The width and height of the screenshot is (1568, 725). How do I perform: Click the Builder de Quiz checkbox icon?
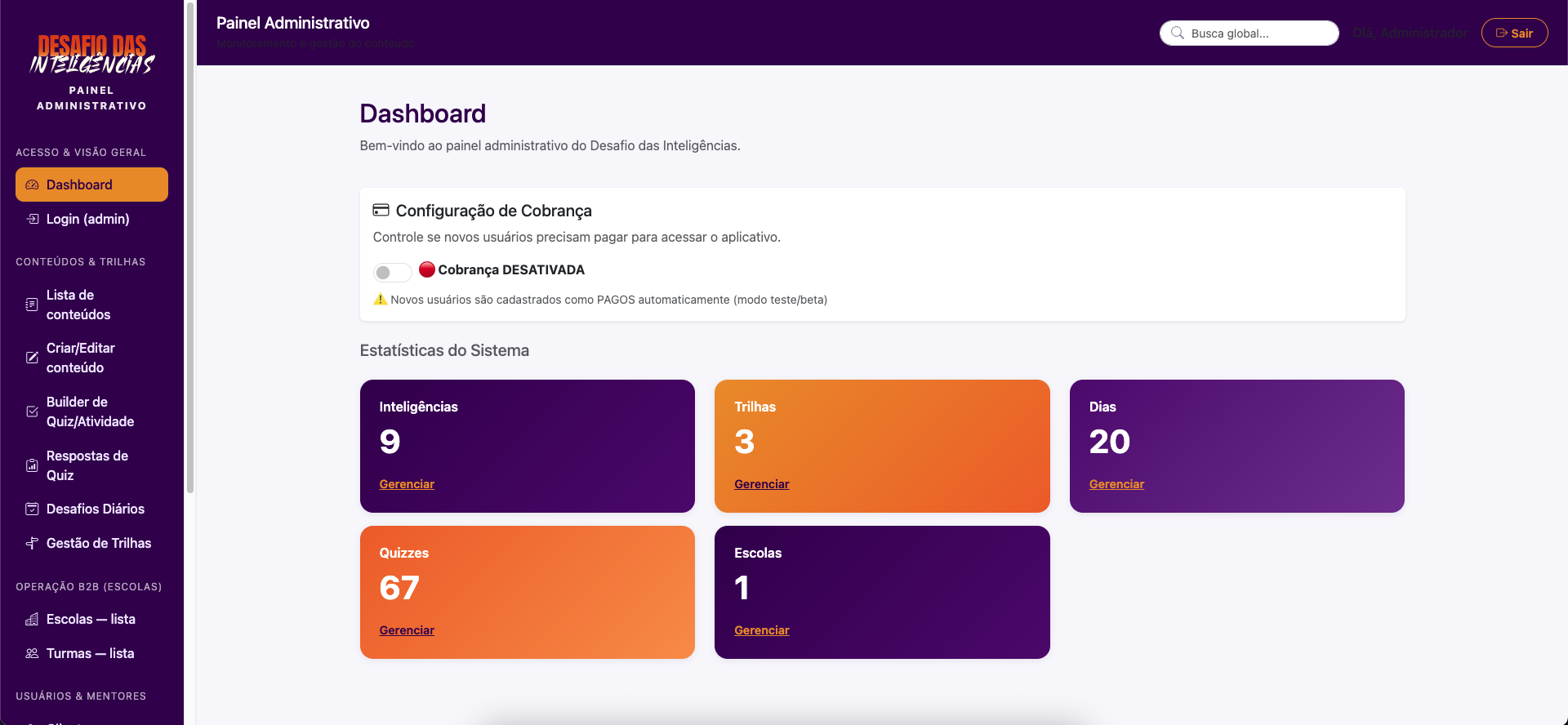[x=32, y=411]
